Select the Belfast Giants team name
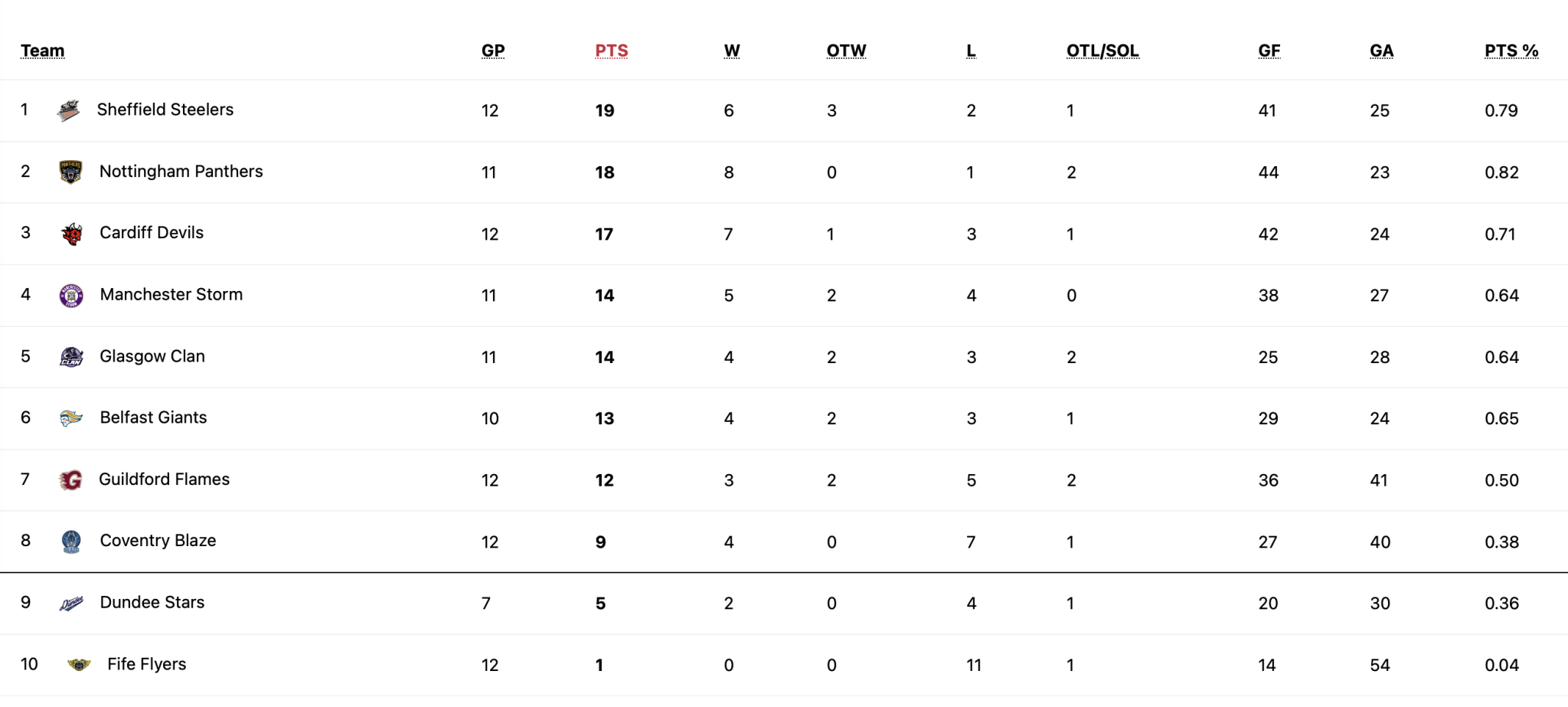This screenshot has height=707, width=1568. click(x=153, y=417)
